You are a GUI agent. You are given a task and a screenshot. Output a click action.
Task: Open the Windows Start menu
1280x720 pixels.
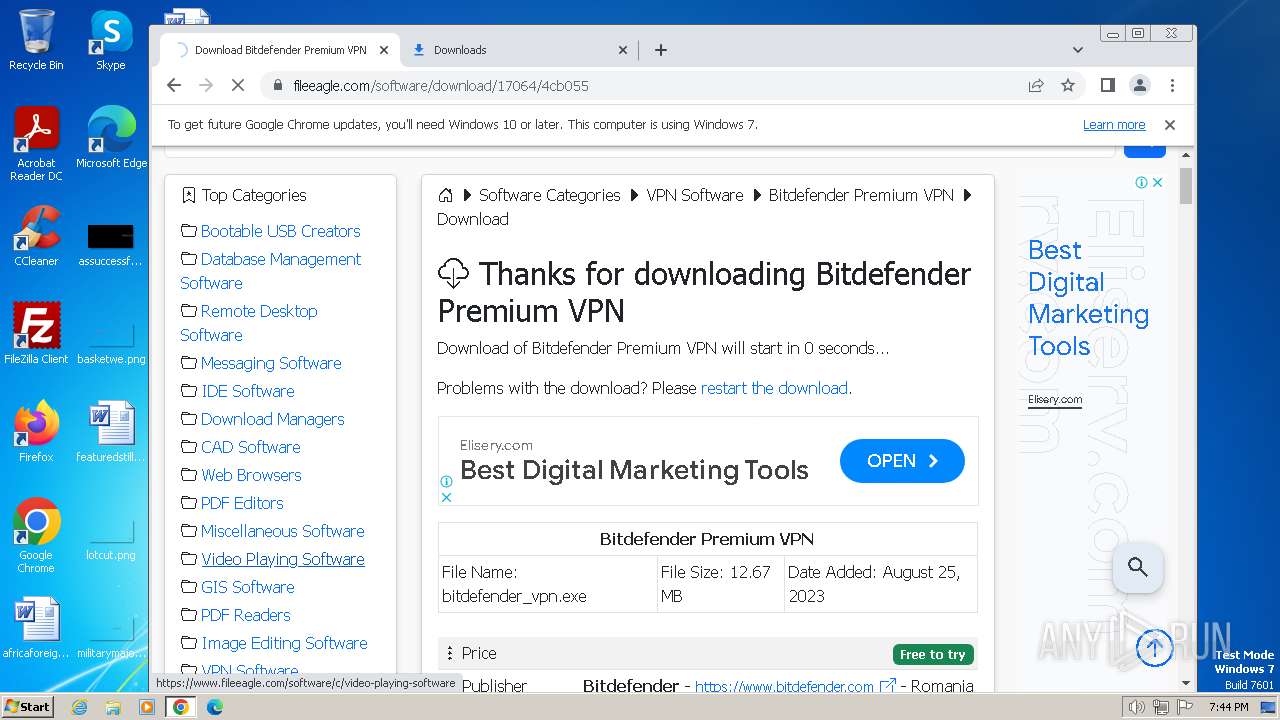(28, 707)
